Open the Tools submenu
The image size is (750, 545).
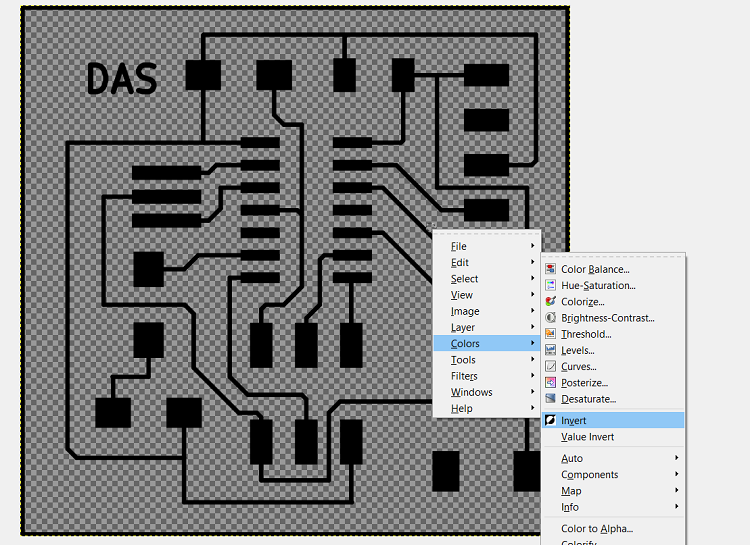[x=486, y=360]
